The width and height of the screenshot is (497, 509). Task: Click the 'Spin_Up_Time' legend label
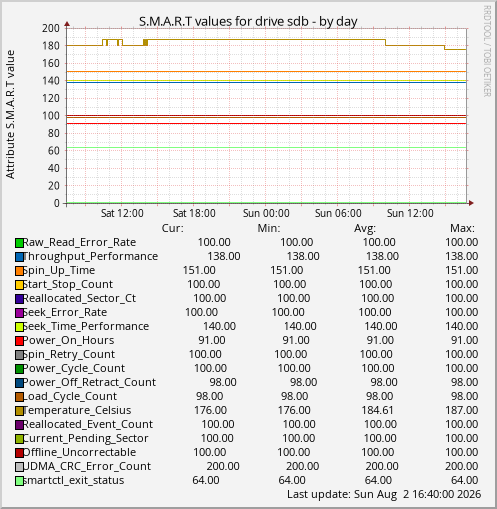[x=59, y=270]
